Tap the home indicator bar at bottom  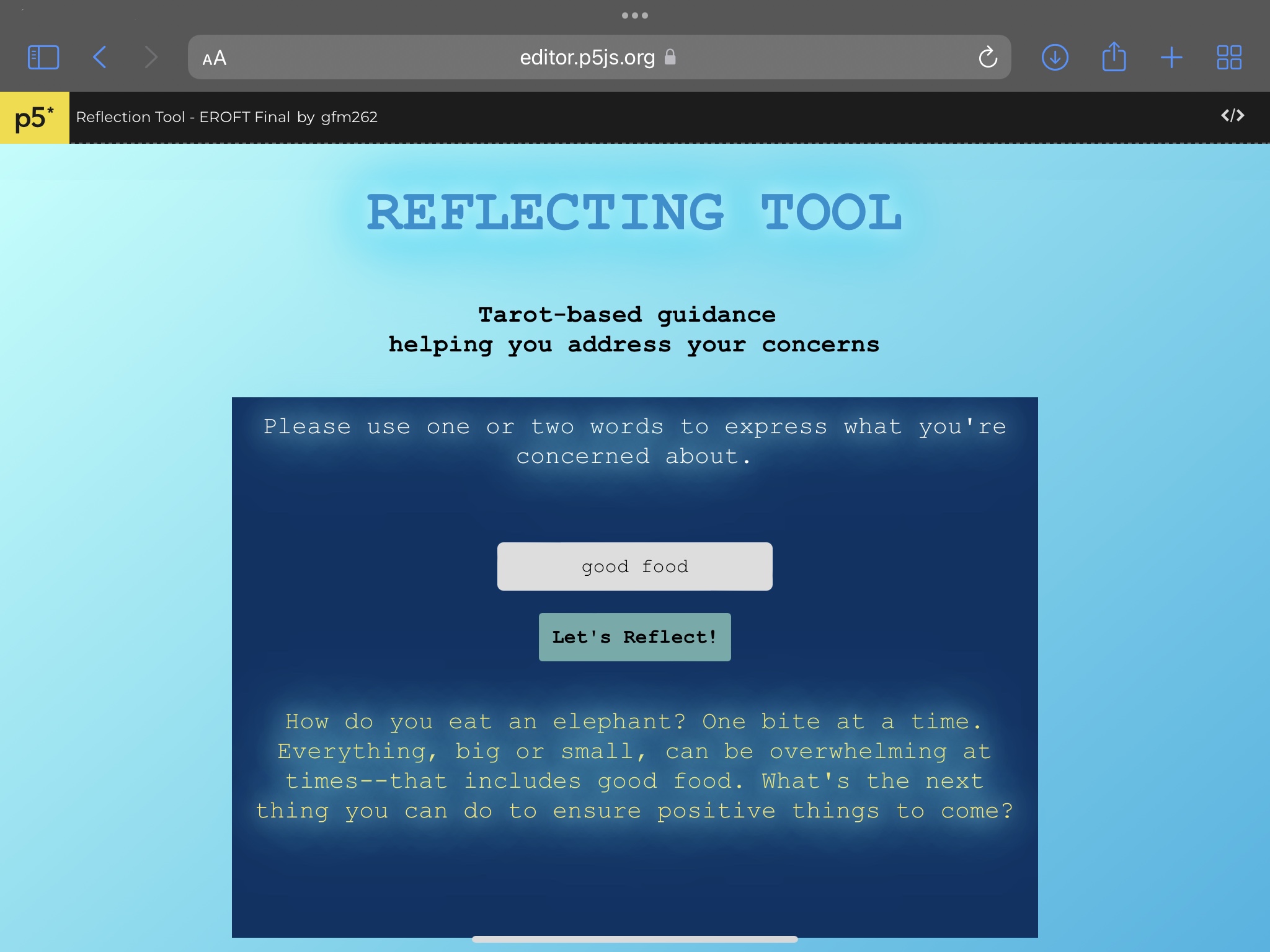(634, 939)
